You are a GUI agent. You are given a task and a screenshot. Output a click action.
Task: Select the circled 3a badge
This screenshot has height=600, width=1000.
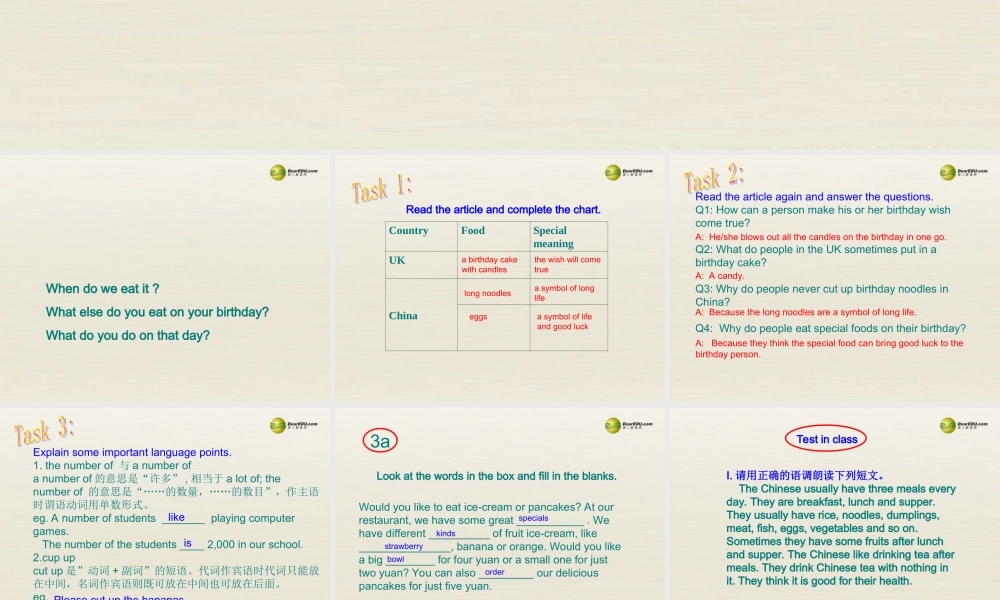pos(380,440)
